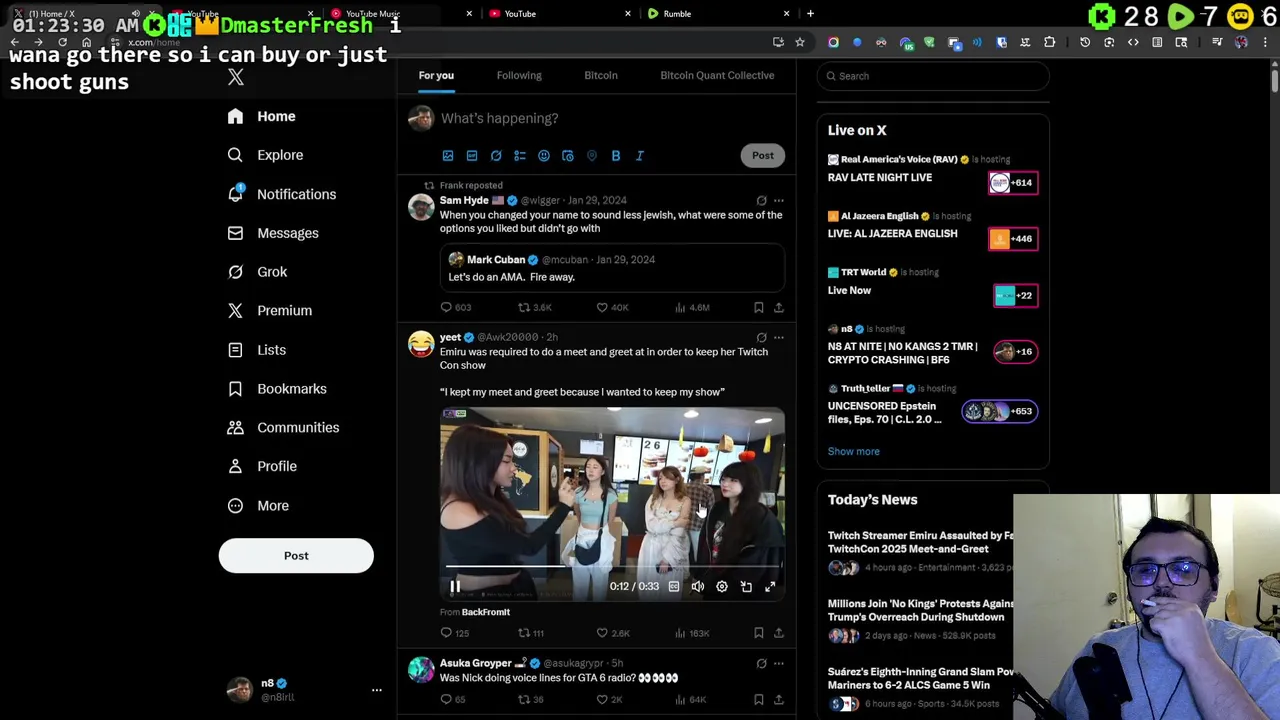Open the emoji picker in composer
This screenshot has height=720, width=1280.
544,156
